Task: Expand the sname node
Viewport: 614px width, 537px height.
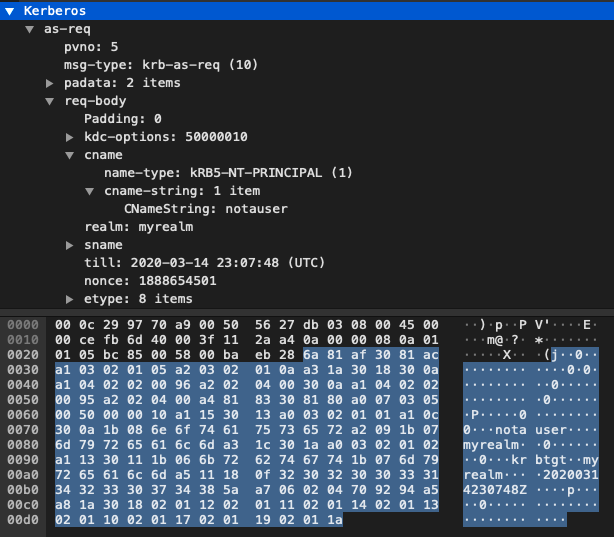Action: [70, 245]
